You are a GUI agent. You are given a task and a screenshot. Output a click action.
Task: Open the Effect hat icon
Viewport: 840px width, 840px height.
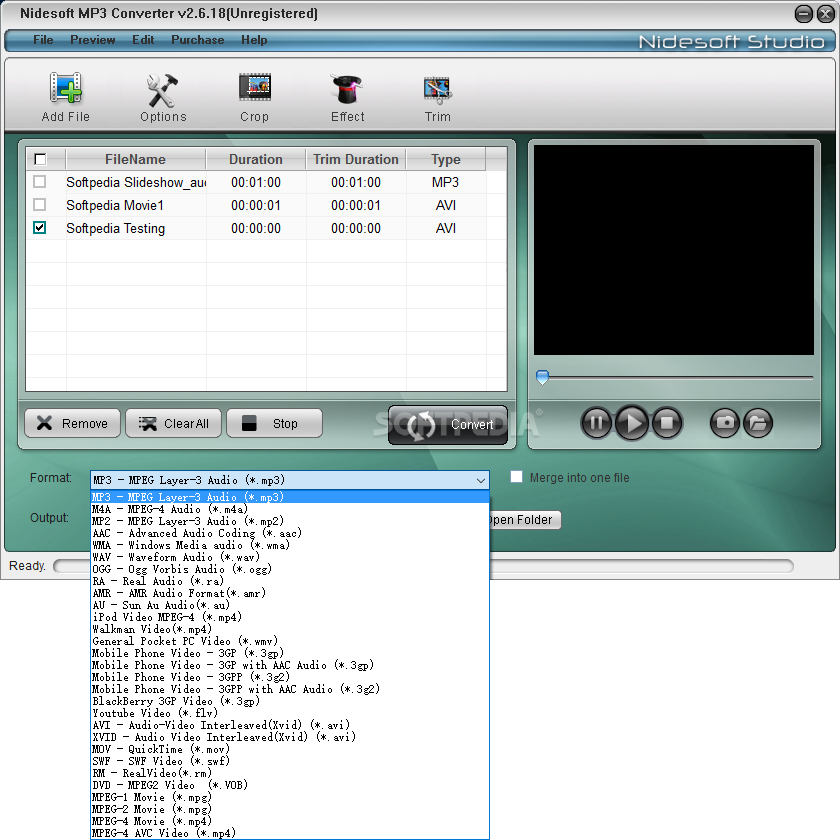tap(347, 96)
